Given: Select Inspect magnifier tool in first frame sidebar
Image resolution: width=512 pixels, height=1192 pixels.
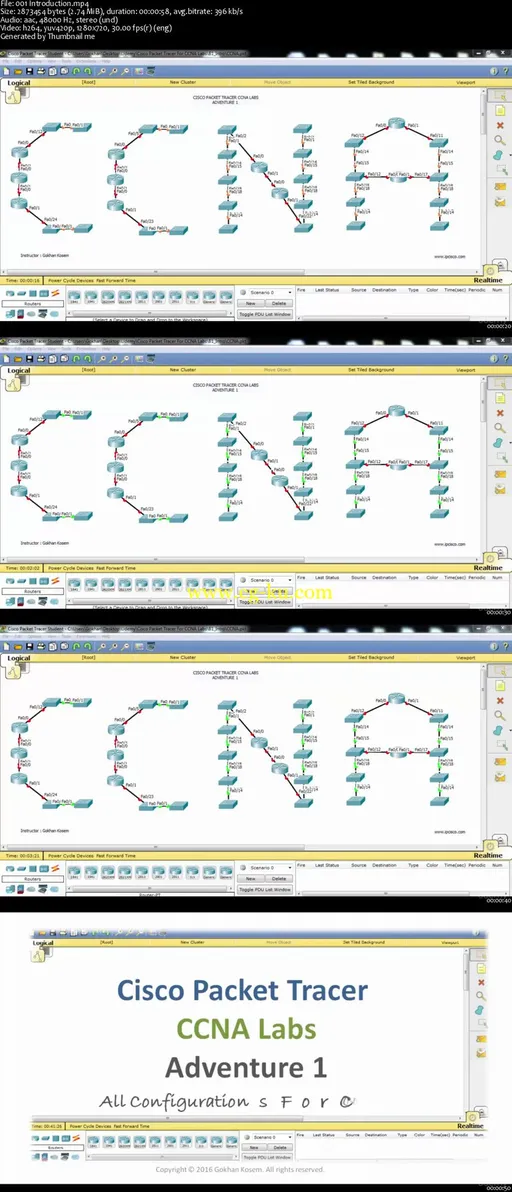Looking at the screenshot, I should tap(500, 140).
